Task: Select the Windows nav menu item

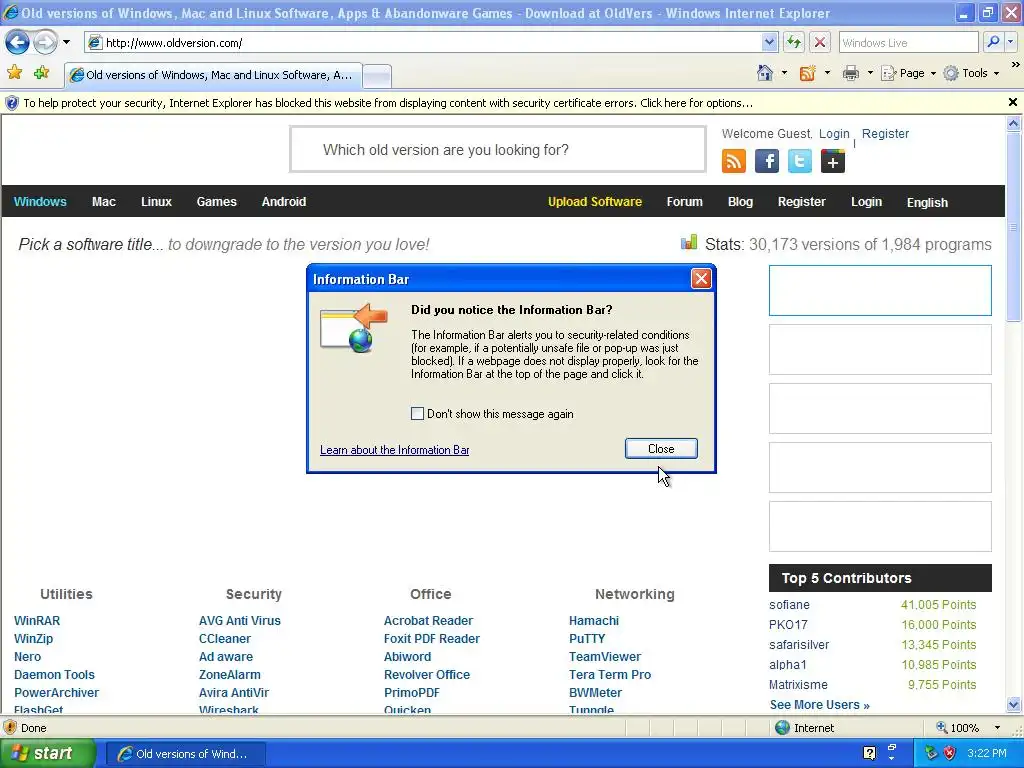Action: (x=40, y=202)
